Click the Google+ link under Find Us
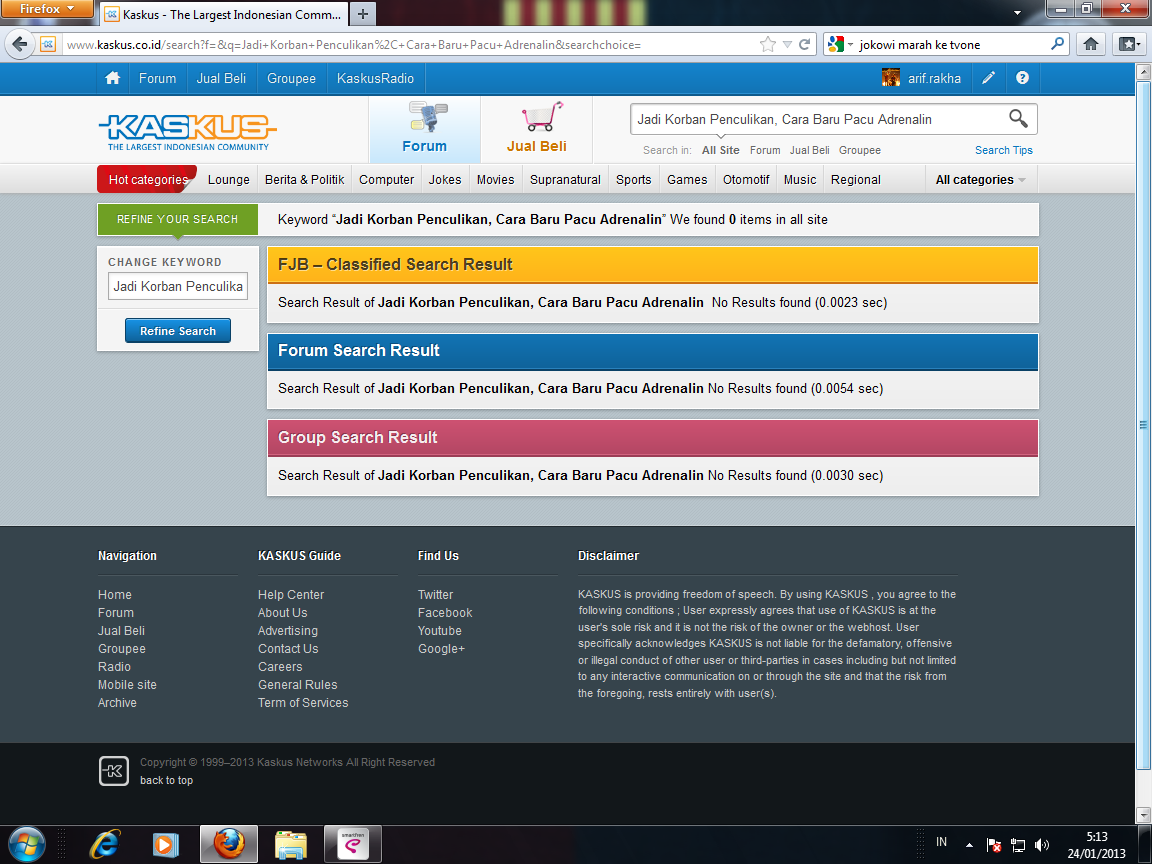Screen dimensions: 1152x864 (x=442, y=649)
